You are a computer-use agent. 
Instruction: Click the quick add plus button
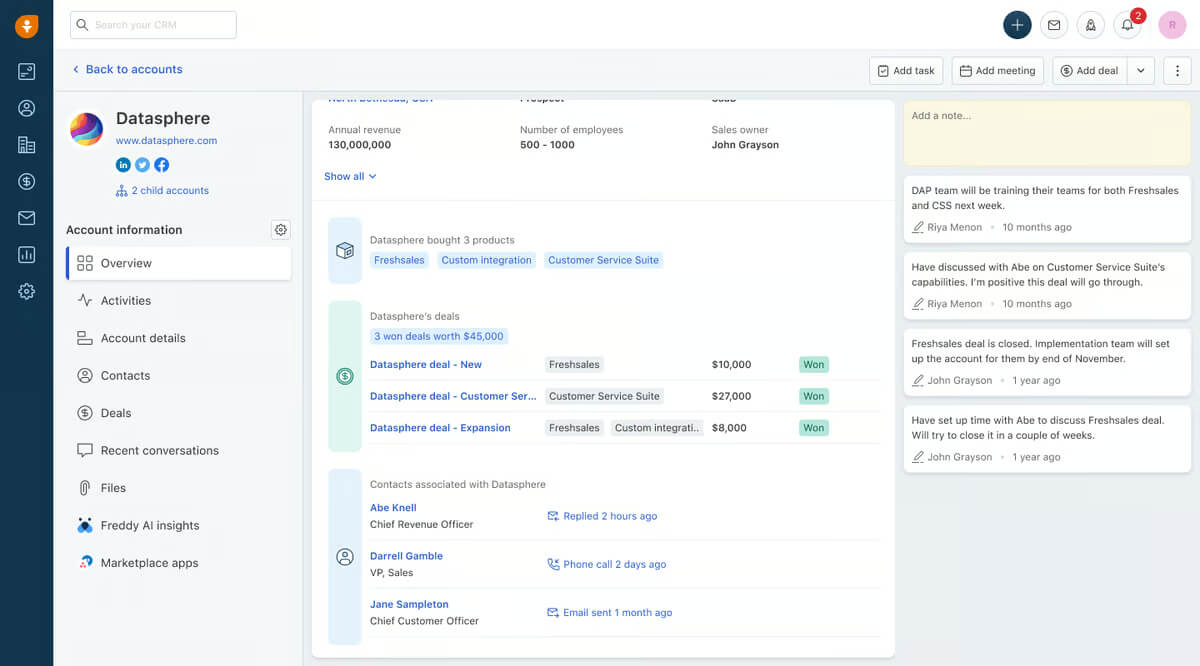click(x=1017, y=25)
